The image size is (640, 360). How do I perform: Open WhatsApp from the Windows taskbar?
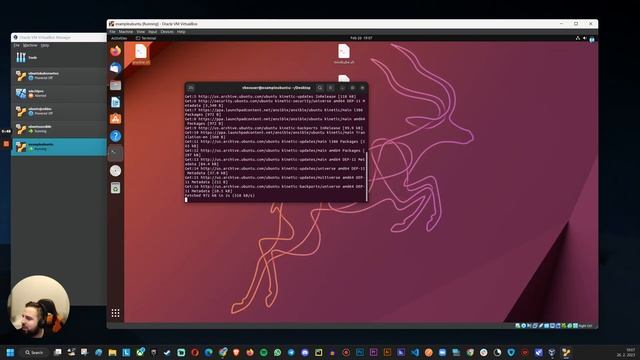(x=278, y=352)
